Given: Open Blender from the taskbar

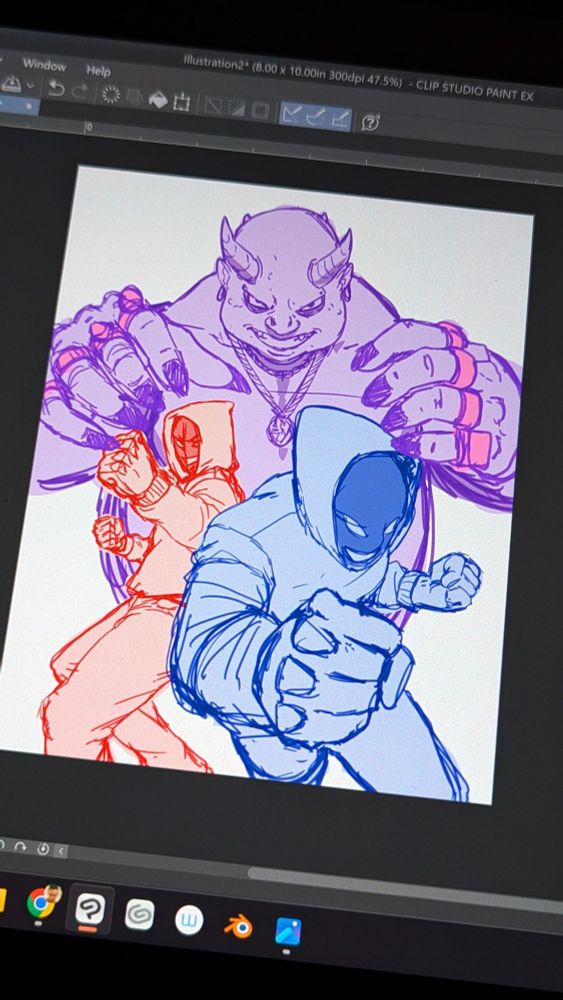Looking at the screenshot, I should coord(238,927).
